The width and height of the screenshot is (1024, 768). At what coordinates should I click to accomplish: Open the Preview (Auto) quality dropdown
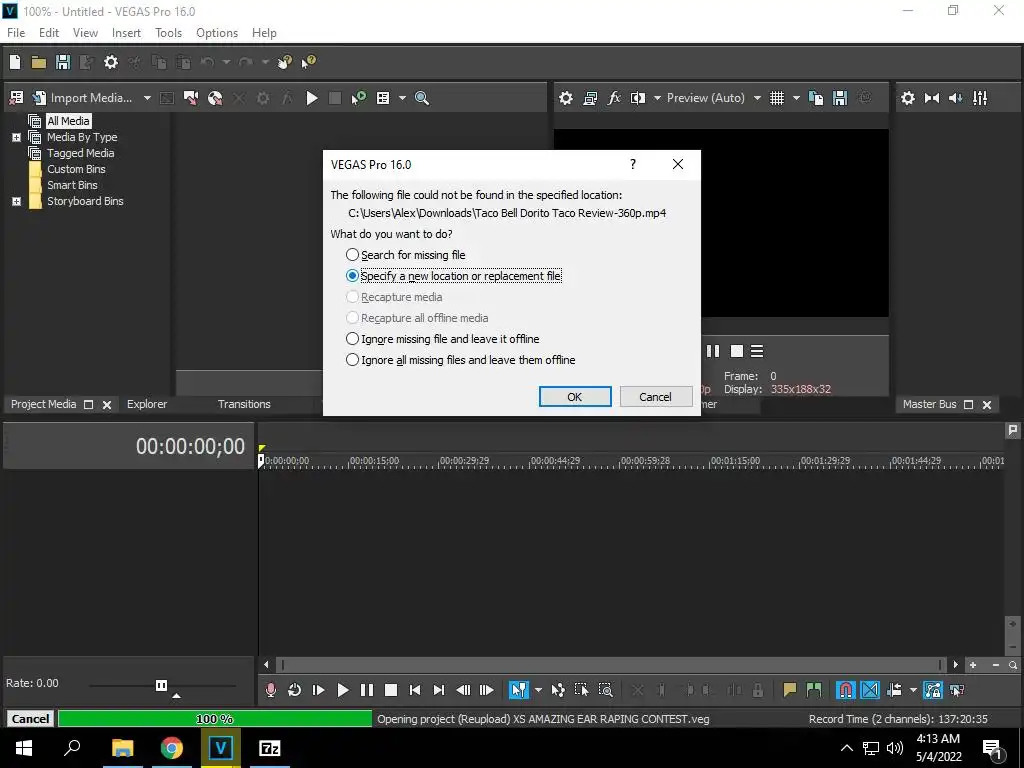(x=757, y=98)
